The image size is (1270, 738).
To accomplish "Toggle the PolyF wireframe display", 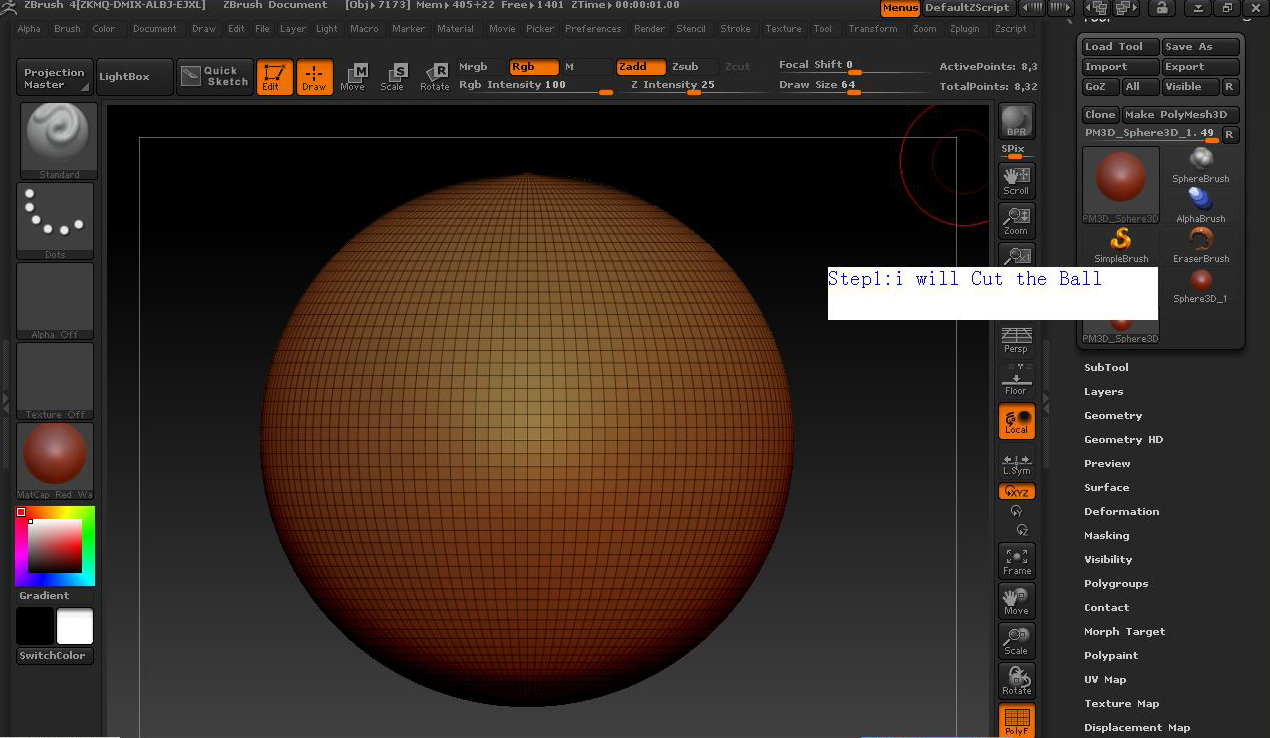I will 1016,722.
